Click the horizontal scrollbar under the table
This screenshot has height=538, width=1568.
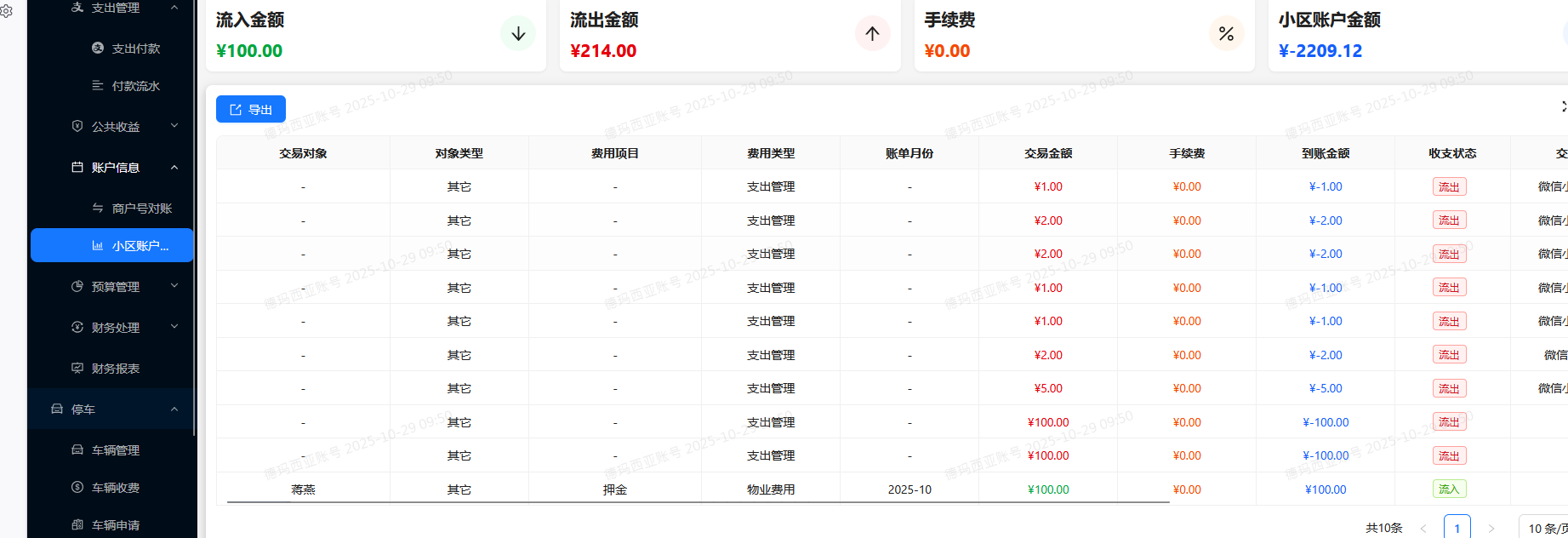point(698,503)
